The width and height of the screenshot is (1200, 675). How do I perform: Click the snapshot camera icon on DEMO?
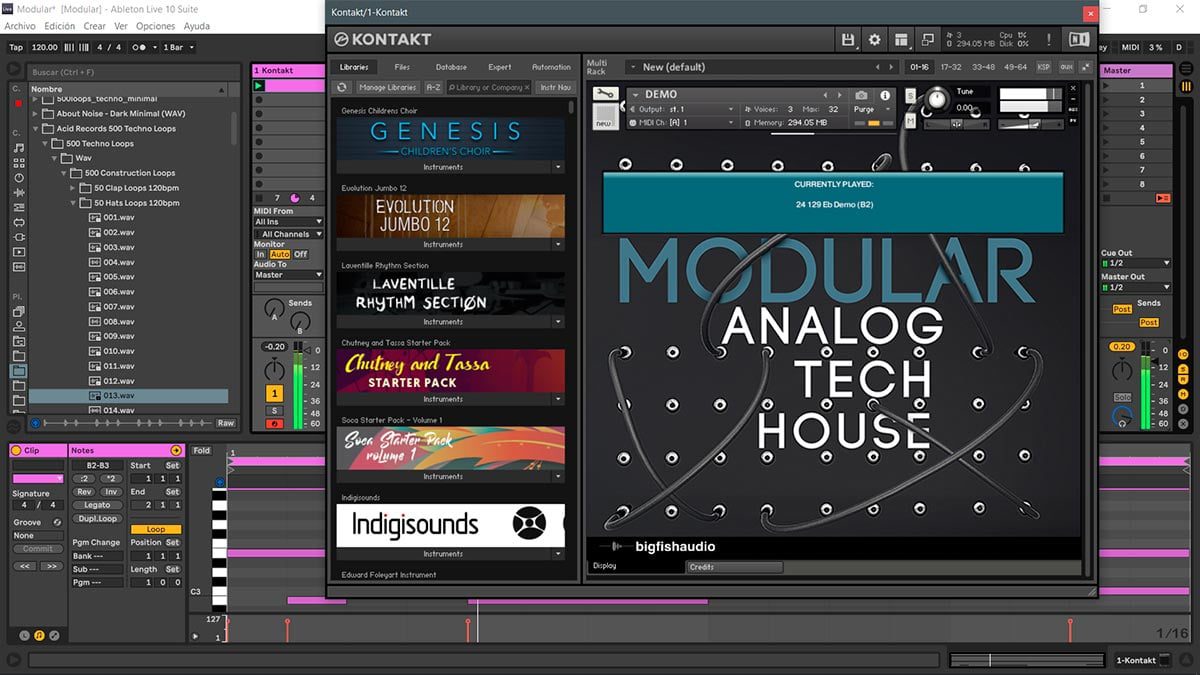pyautogui.click(x=862, y=96)
